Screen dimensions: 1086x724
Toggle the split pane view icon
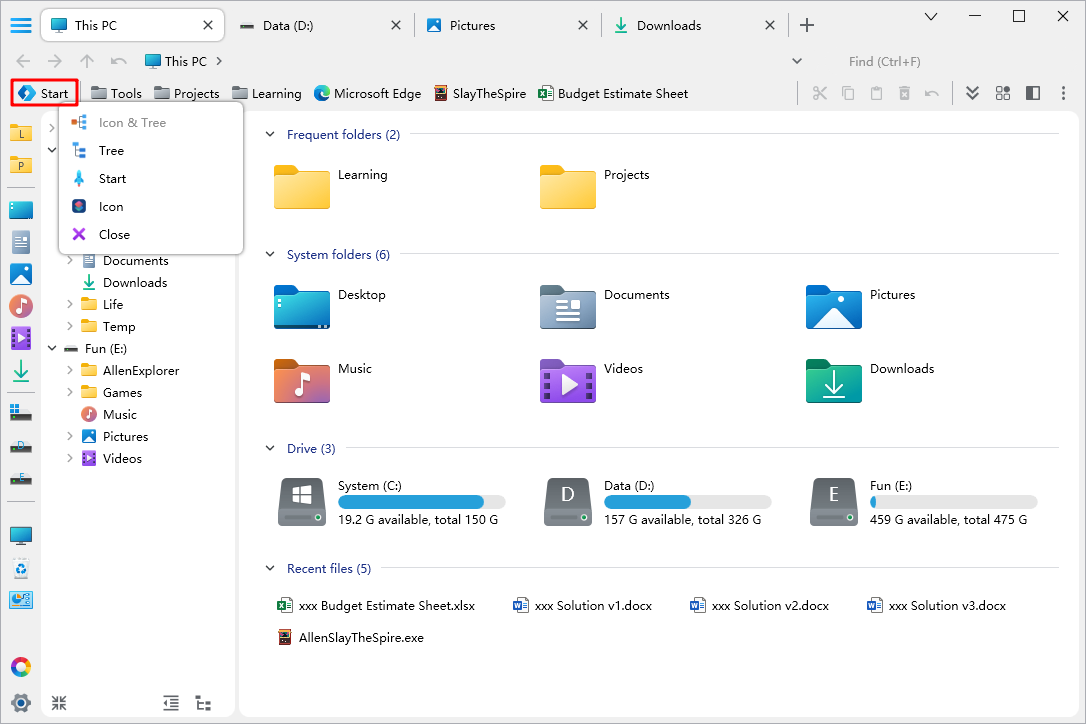1033,93
